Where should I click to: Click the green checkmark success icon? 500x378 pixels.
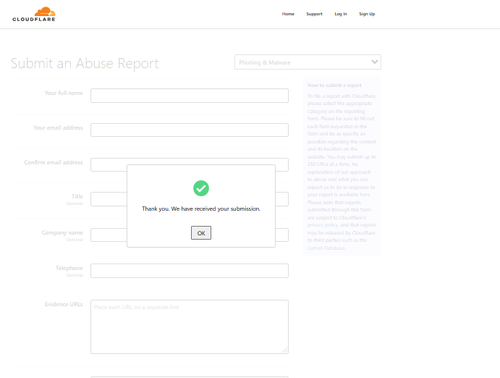[x=201, y=188]
